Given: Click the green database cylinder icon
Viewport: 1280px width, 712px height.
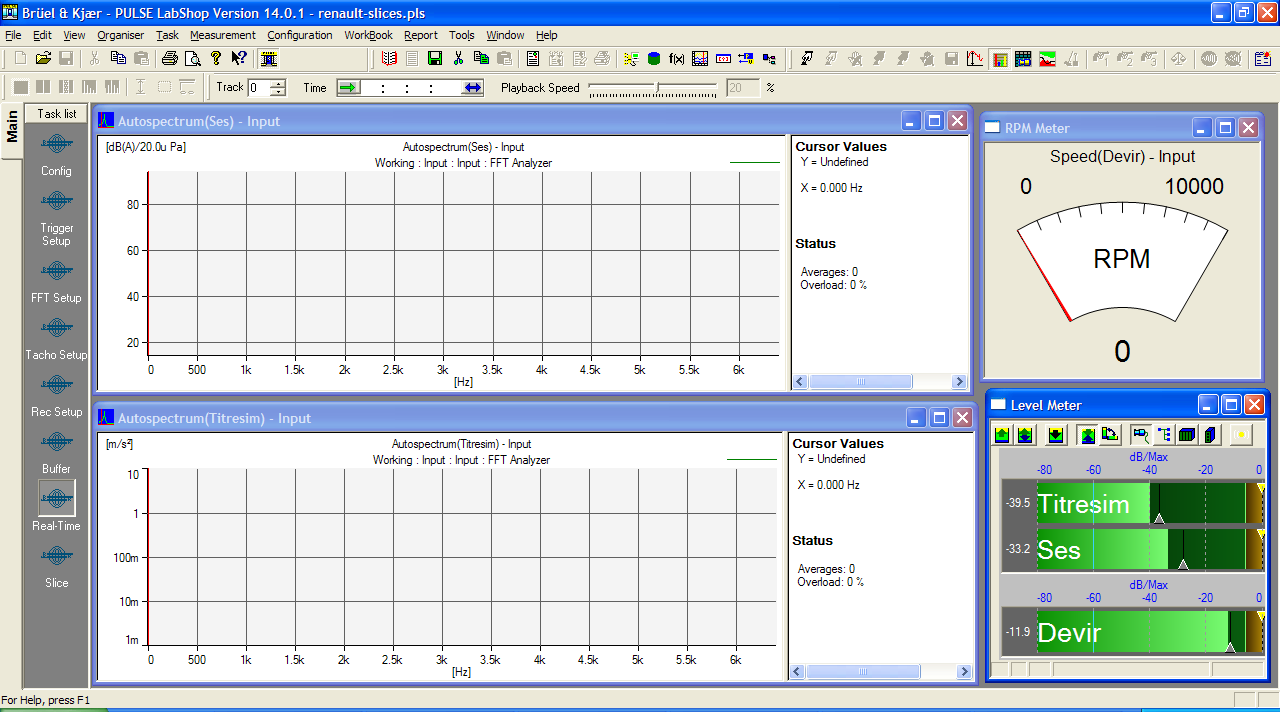Looking at the screenshot, I should 654,59.
